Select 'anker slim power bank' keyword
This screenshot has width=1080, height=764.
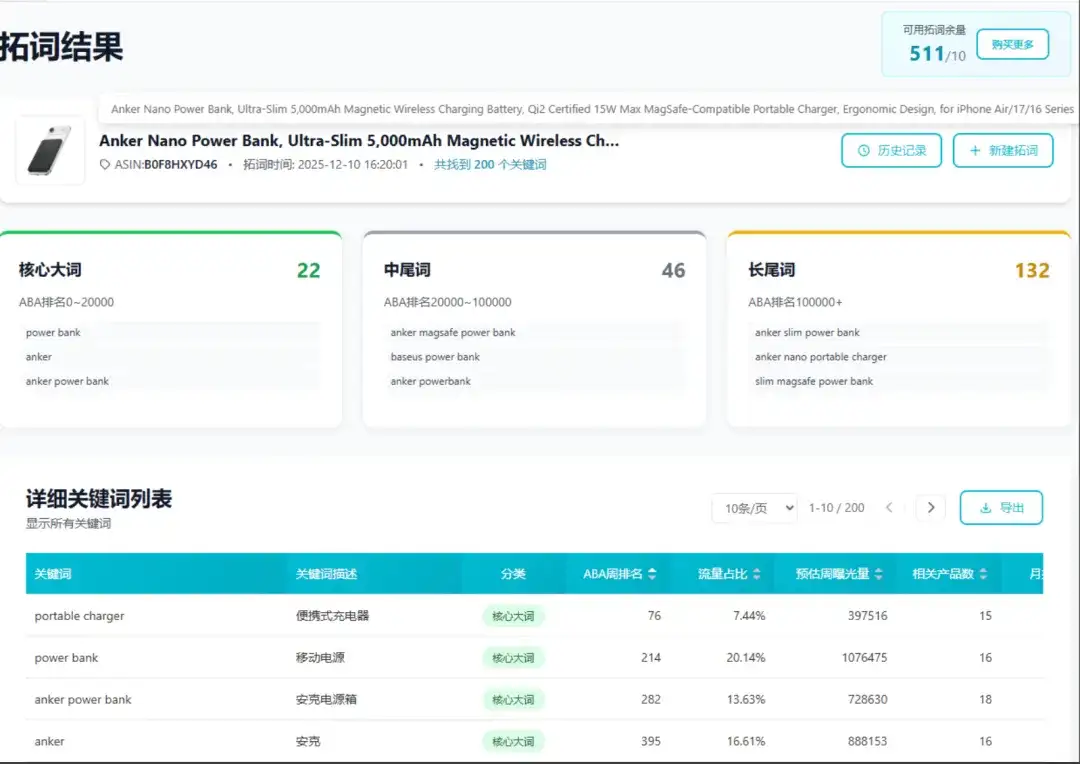coord(807,333)
